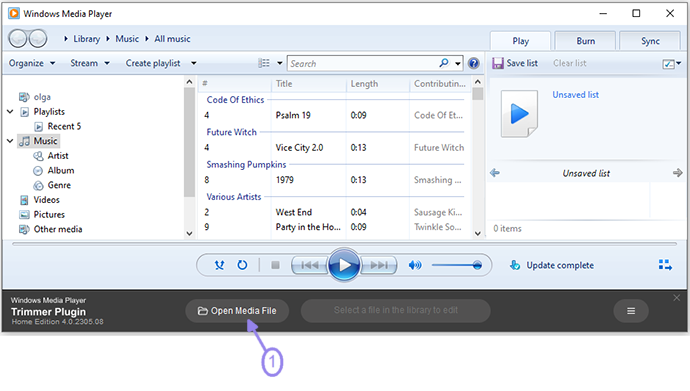Close the Trimmer Plugin panel
Screen dimensions: 690x391
[677, 298]
